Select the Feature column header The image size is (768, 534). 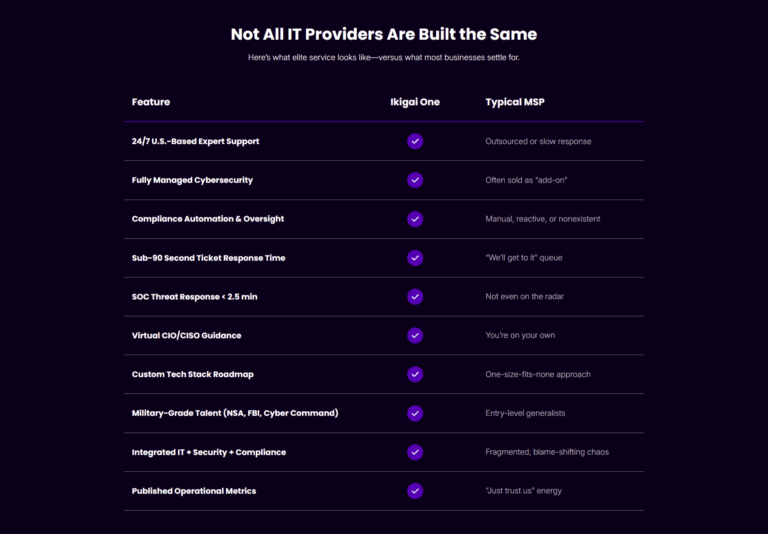click(x=151, y=102)
